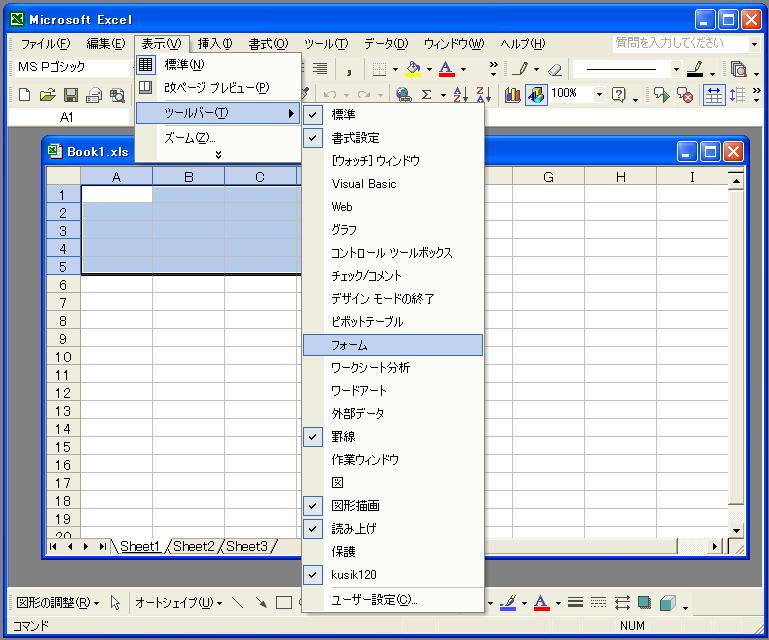The height and width of the screenshot is (640, 769).
Task: Select column G header
Action: pos(548,177)
